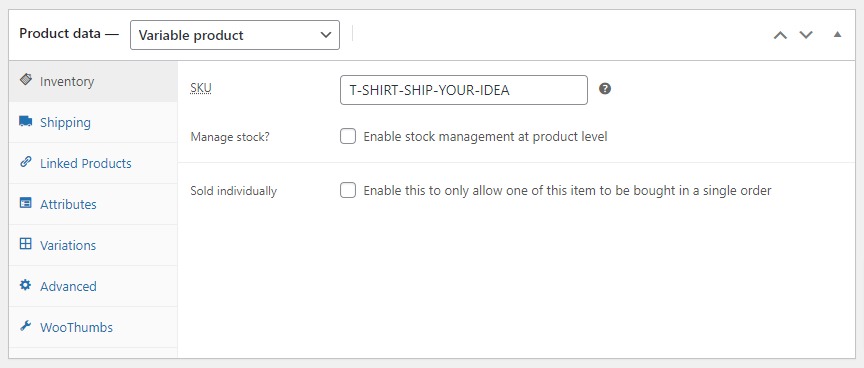864x368 pixels.
Task: Collapse the Product data panel triangle
Action: (838, 35)
